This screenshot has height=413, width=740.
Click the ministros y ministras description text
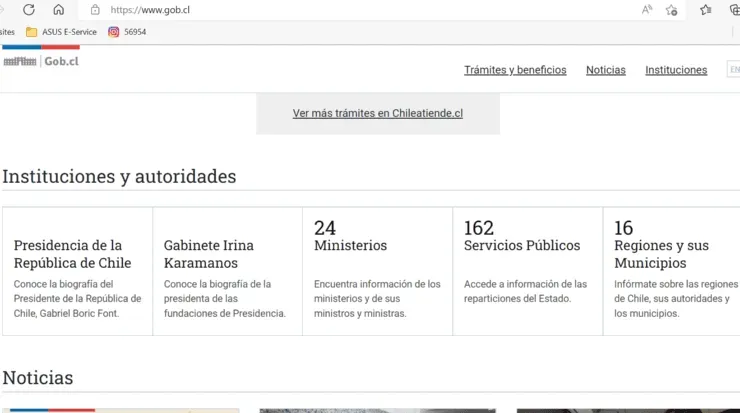click(377, 299)
